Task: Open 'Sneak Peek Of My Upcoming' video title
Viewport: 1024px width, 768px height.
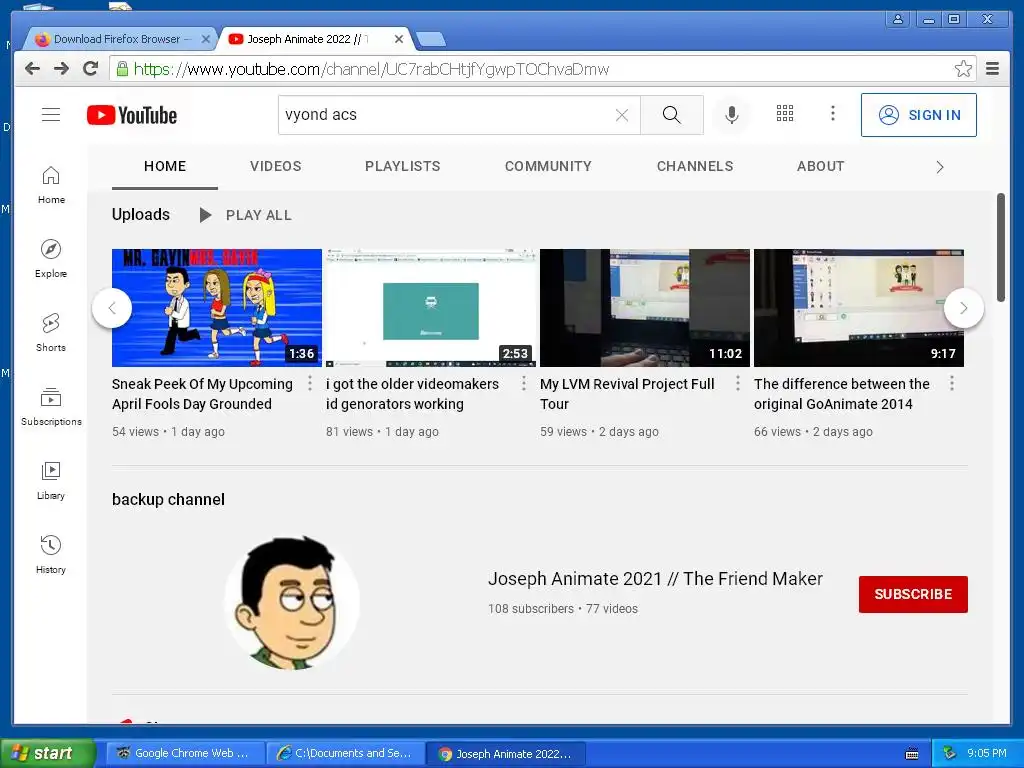Action: (202, 394)
